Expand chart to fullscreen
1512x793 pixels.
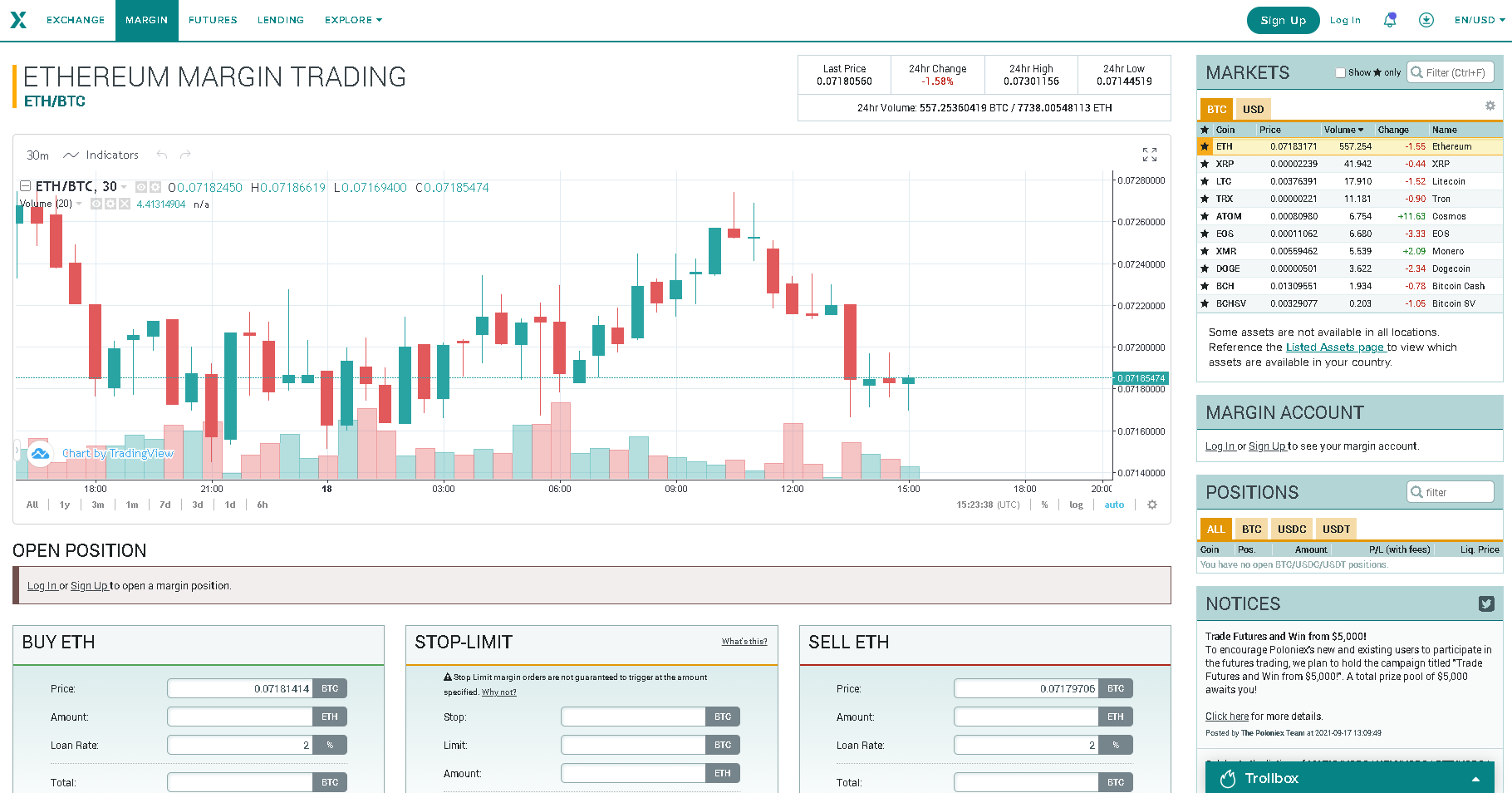click(x=1150, y=155)
